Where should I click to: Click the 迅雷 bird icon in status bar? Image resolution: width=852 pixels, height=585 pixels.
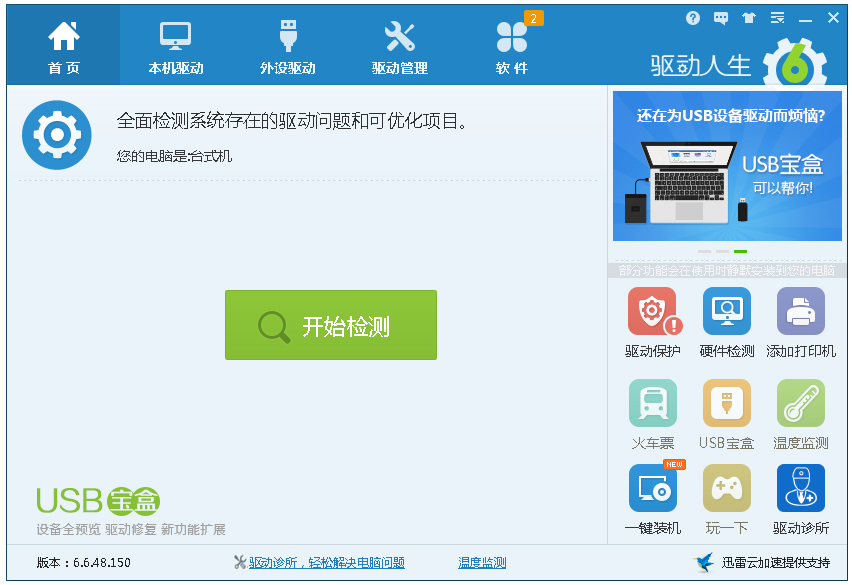point(704,563)
